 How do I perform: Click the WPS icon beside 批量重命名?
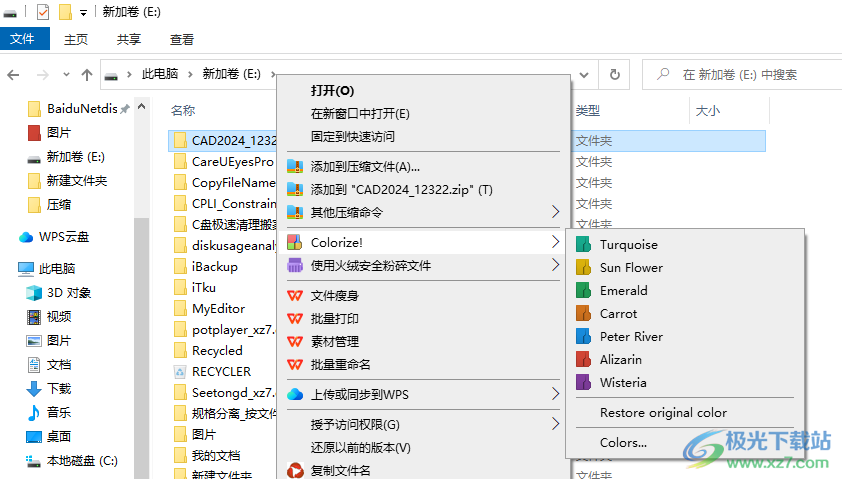coord(295,365)
